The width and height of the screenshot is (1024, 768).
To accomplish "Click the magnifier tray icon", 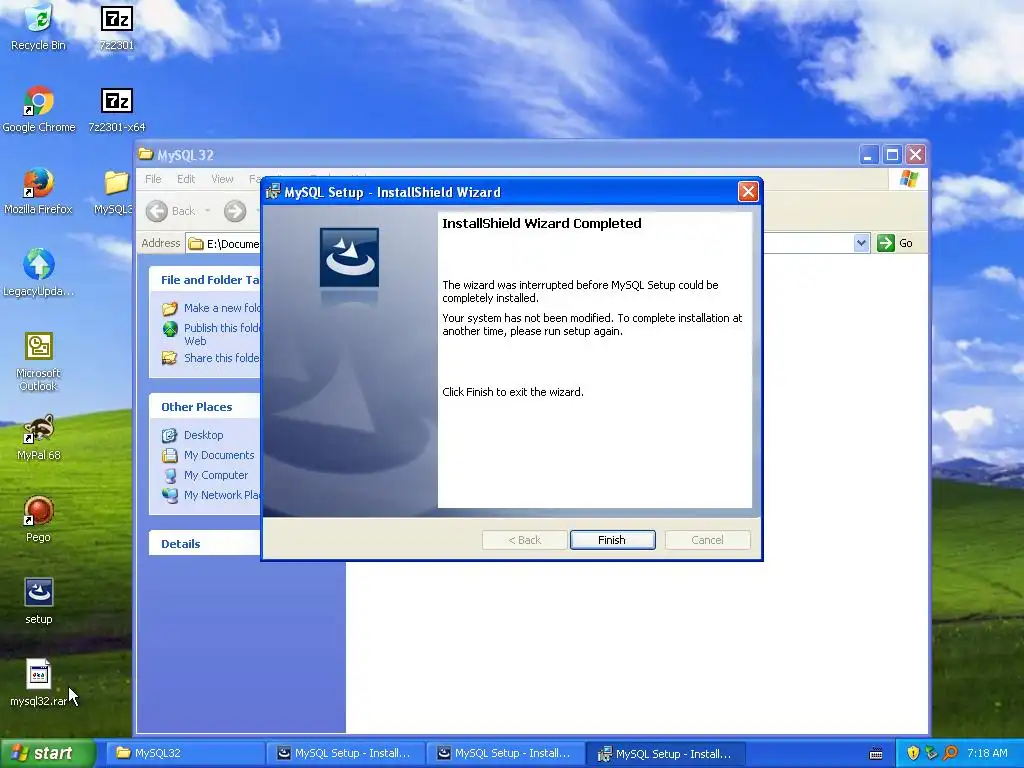I will tap(950, 753).
